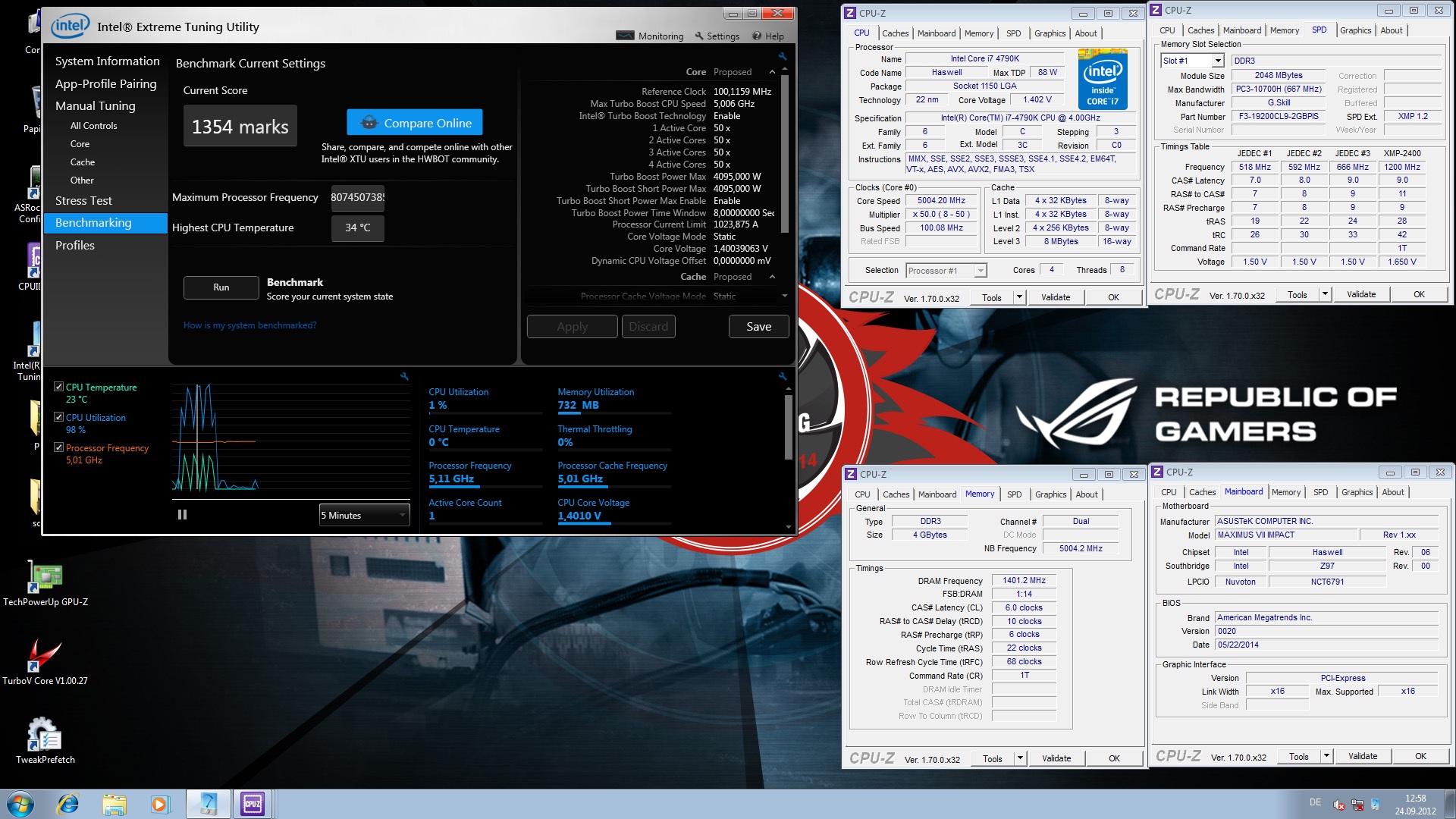Click Validate in the CPU tab window
The width and height of the screenshot is (1456, 819).
coord(1055,297)
